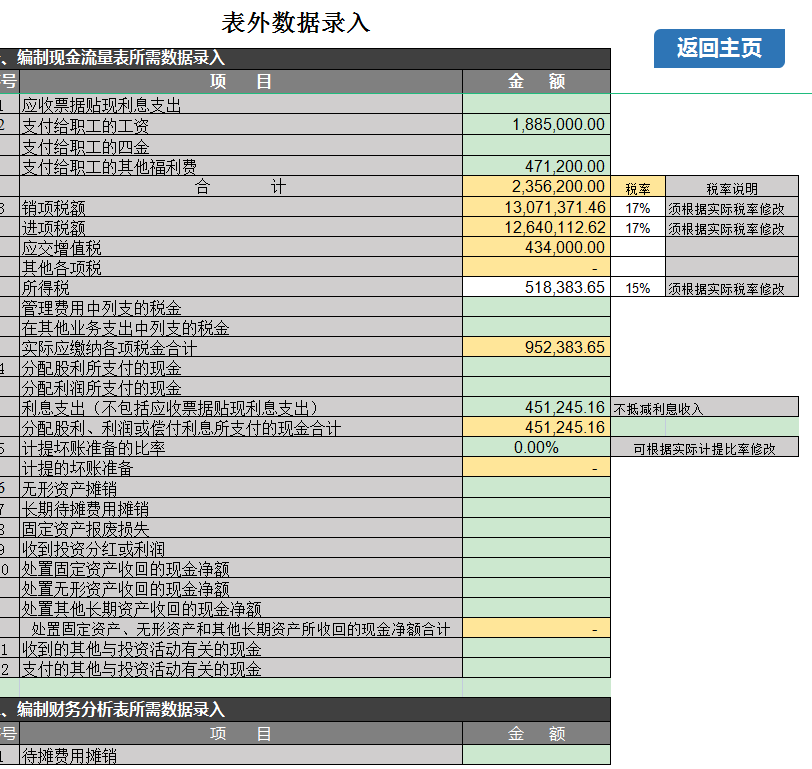Select 17% tax rate for 进项税额
The width and height of the screenshot is (812, 769).
click(638, 227)
